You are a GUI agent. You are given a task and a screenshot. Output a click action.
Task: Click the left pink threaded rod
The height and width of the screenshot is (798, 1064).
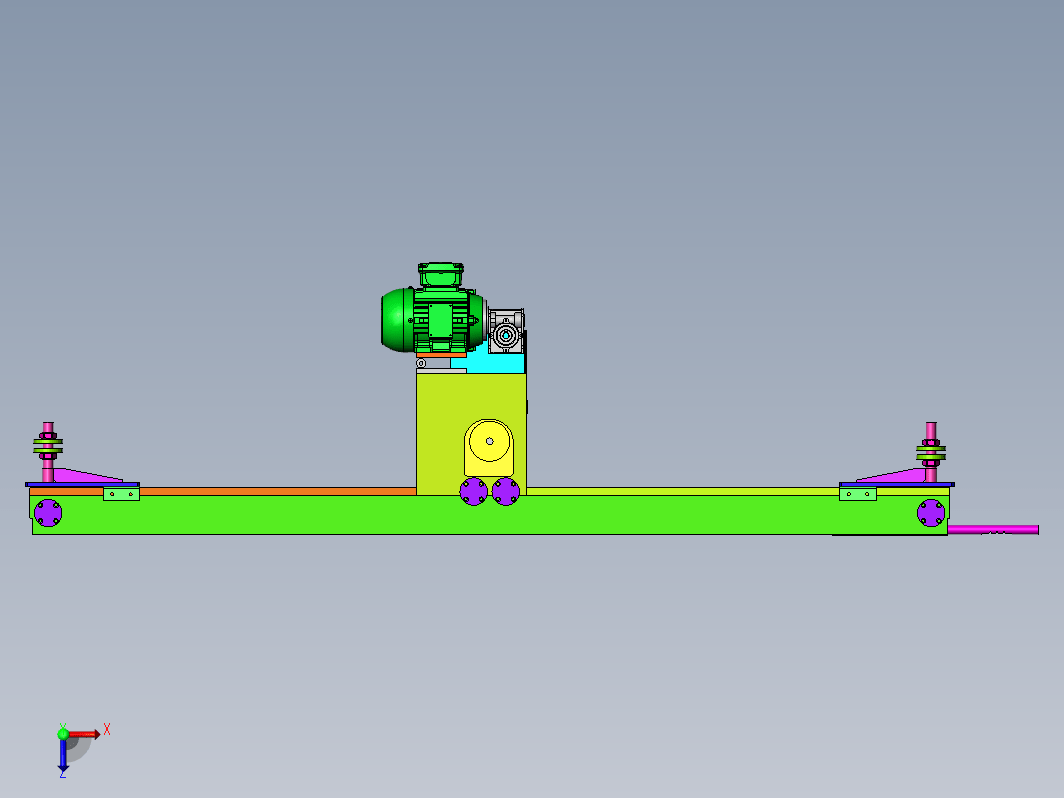point(48,452)
